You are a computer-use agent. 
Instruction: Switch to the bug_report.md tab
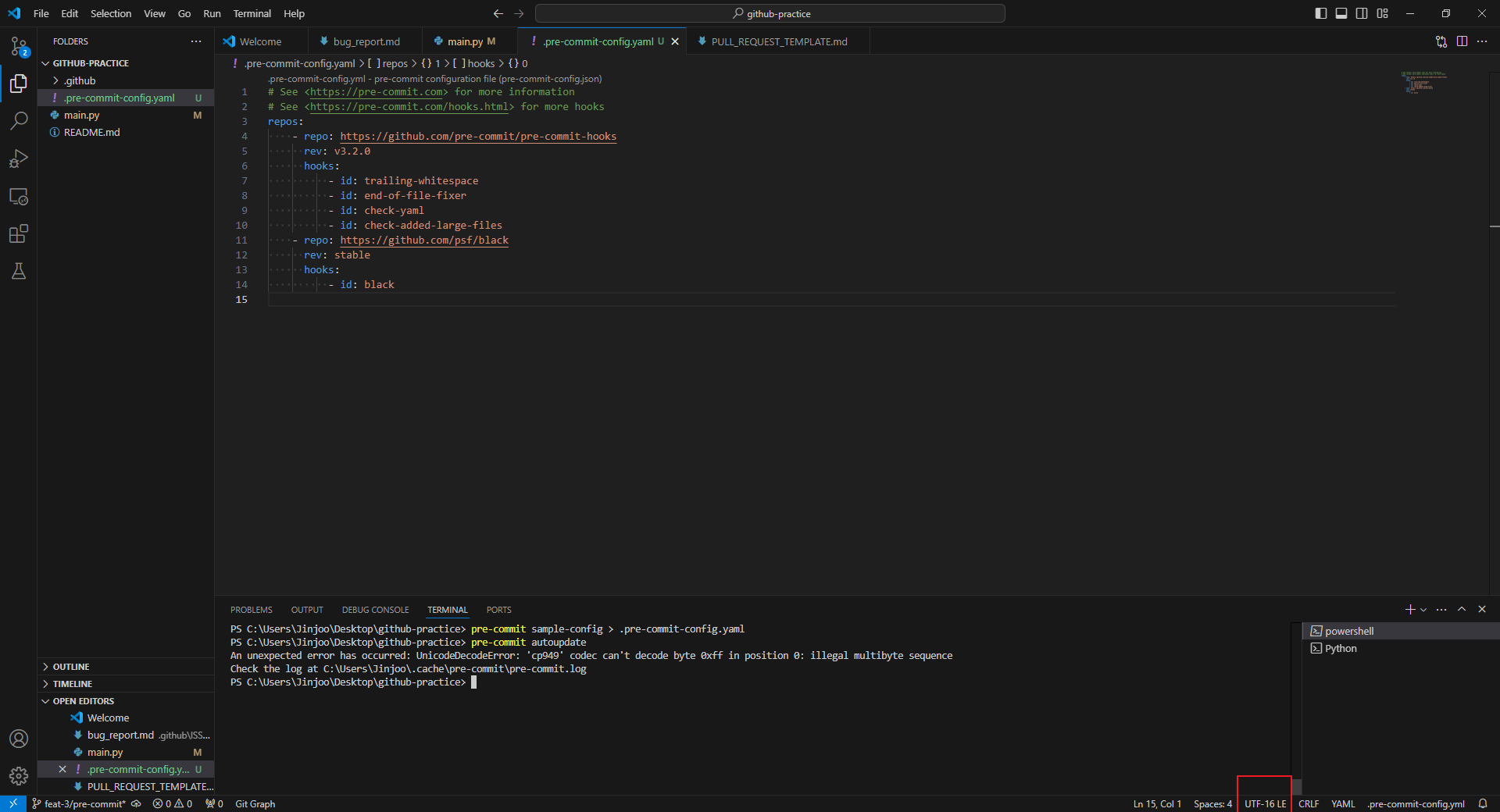(x=363, y=41)
